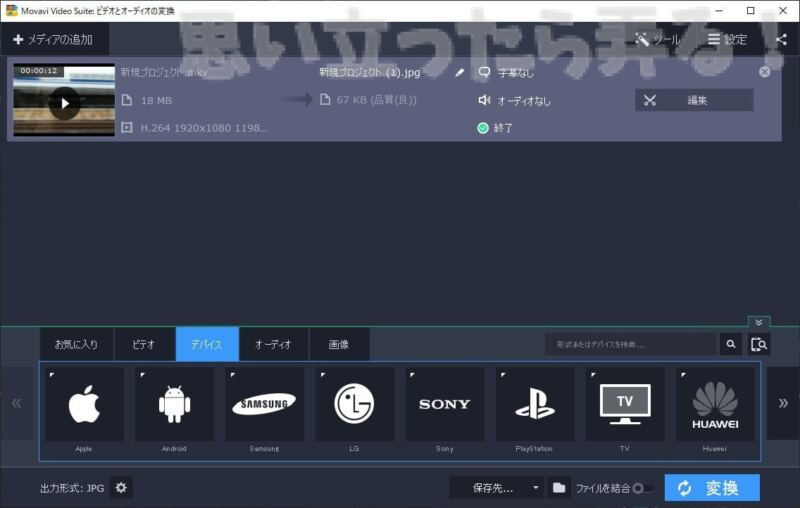Open the output folder icon
This screenshot has height=508, width=800.
click(x=559, y=488)
